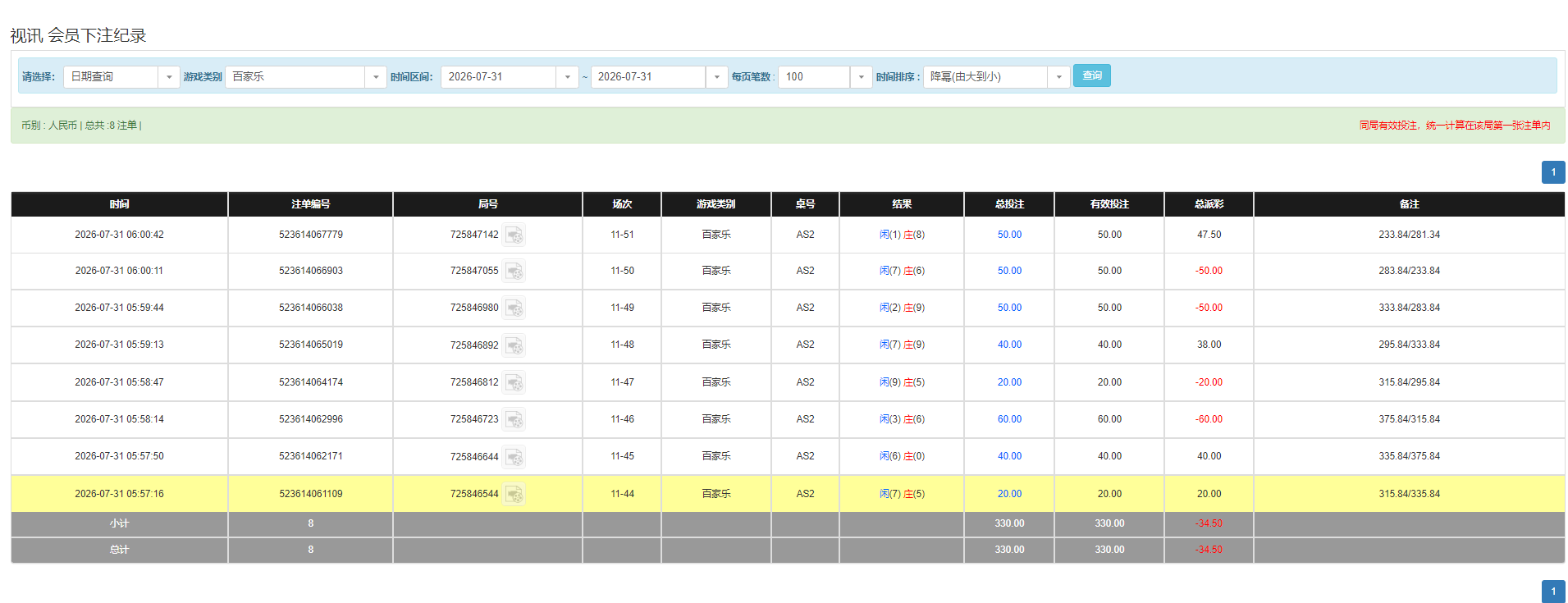
Task: Click the end date field in 时间区间
Action: click(647, 77)
